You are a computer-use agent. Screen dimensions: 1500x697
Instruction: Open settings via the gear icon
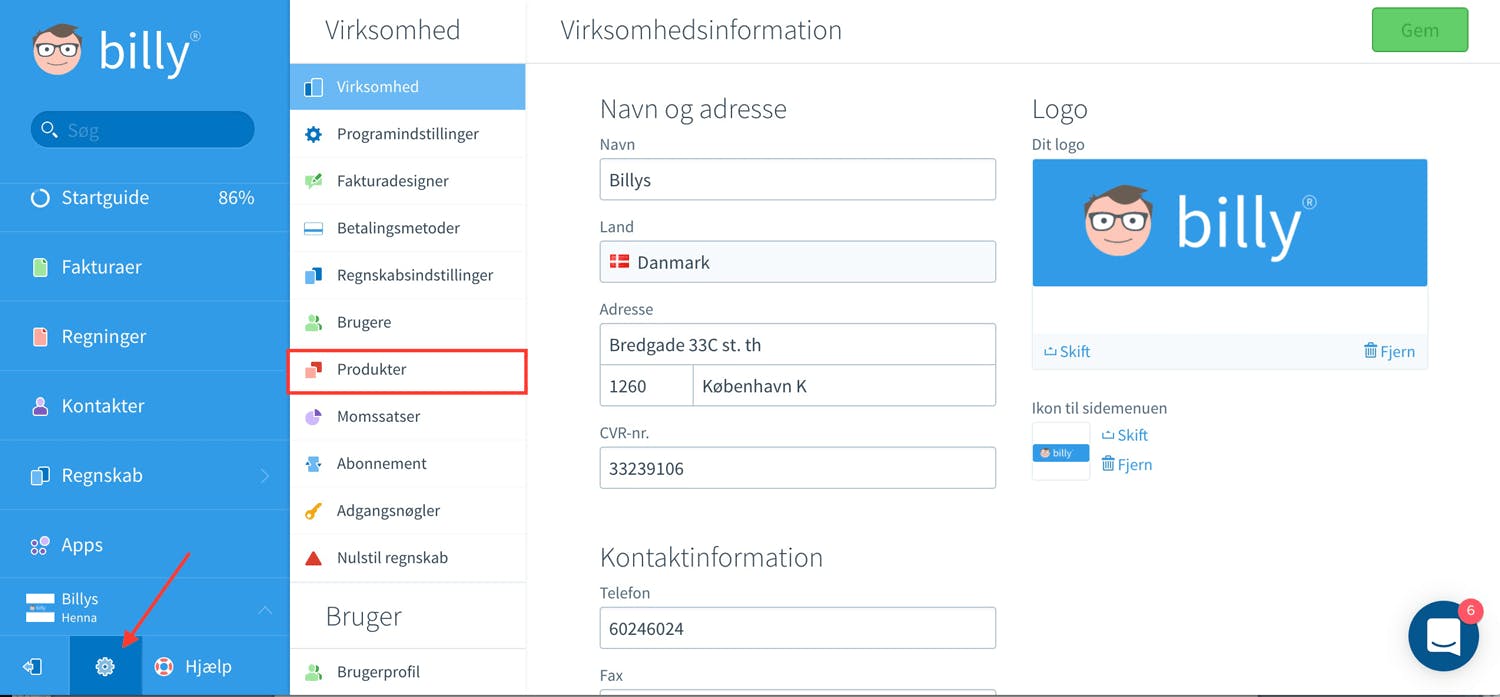tap(105, 667)
